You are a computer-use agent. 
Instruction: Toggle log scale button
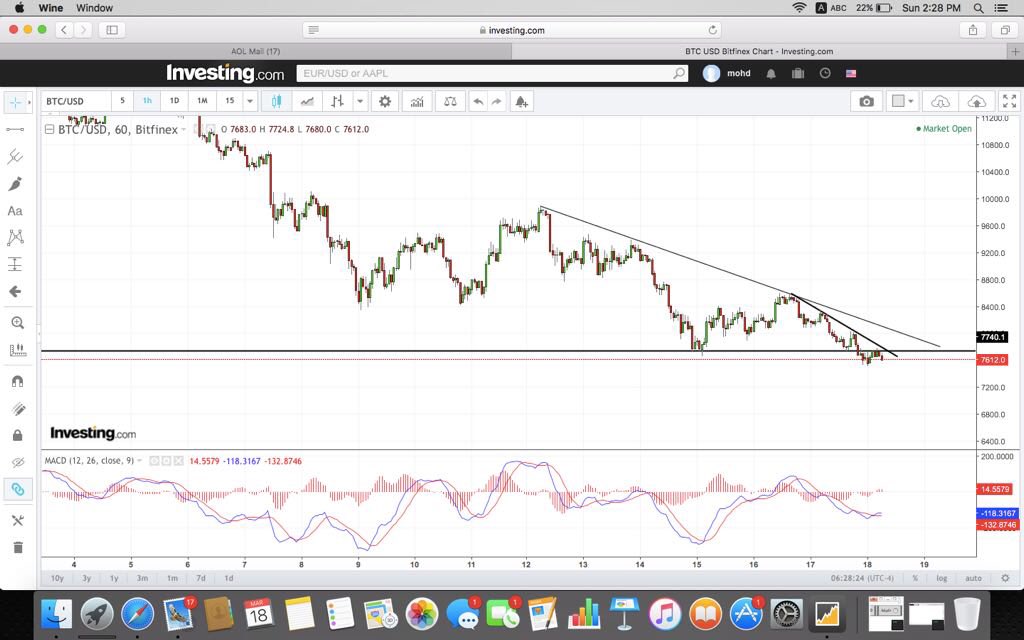(942, 578)
